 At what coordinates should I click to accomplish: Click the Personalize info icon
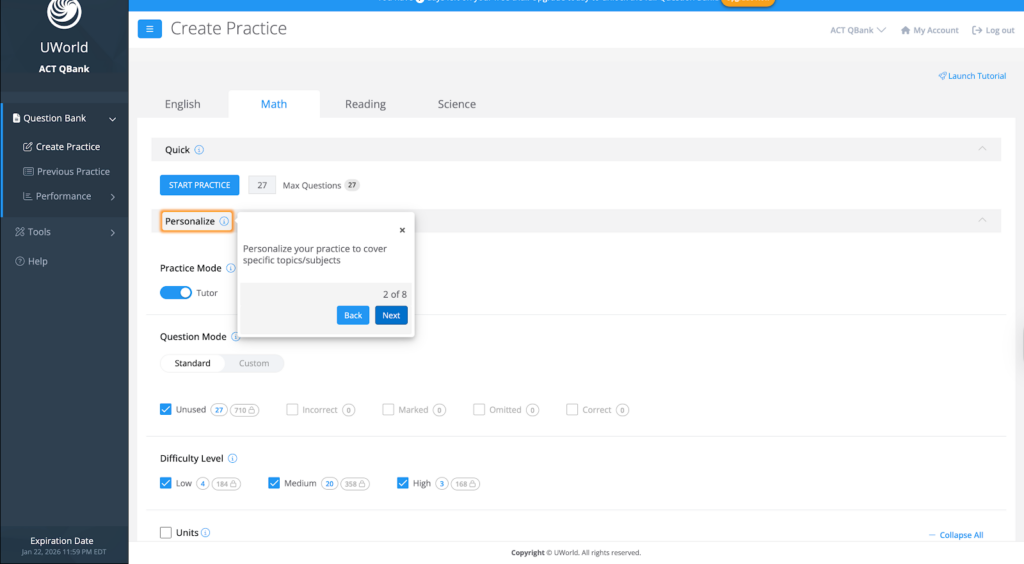pos(224,221)
